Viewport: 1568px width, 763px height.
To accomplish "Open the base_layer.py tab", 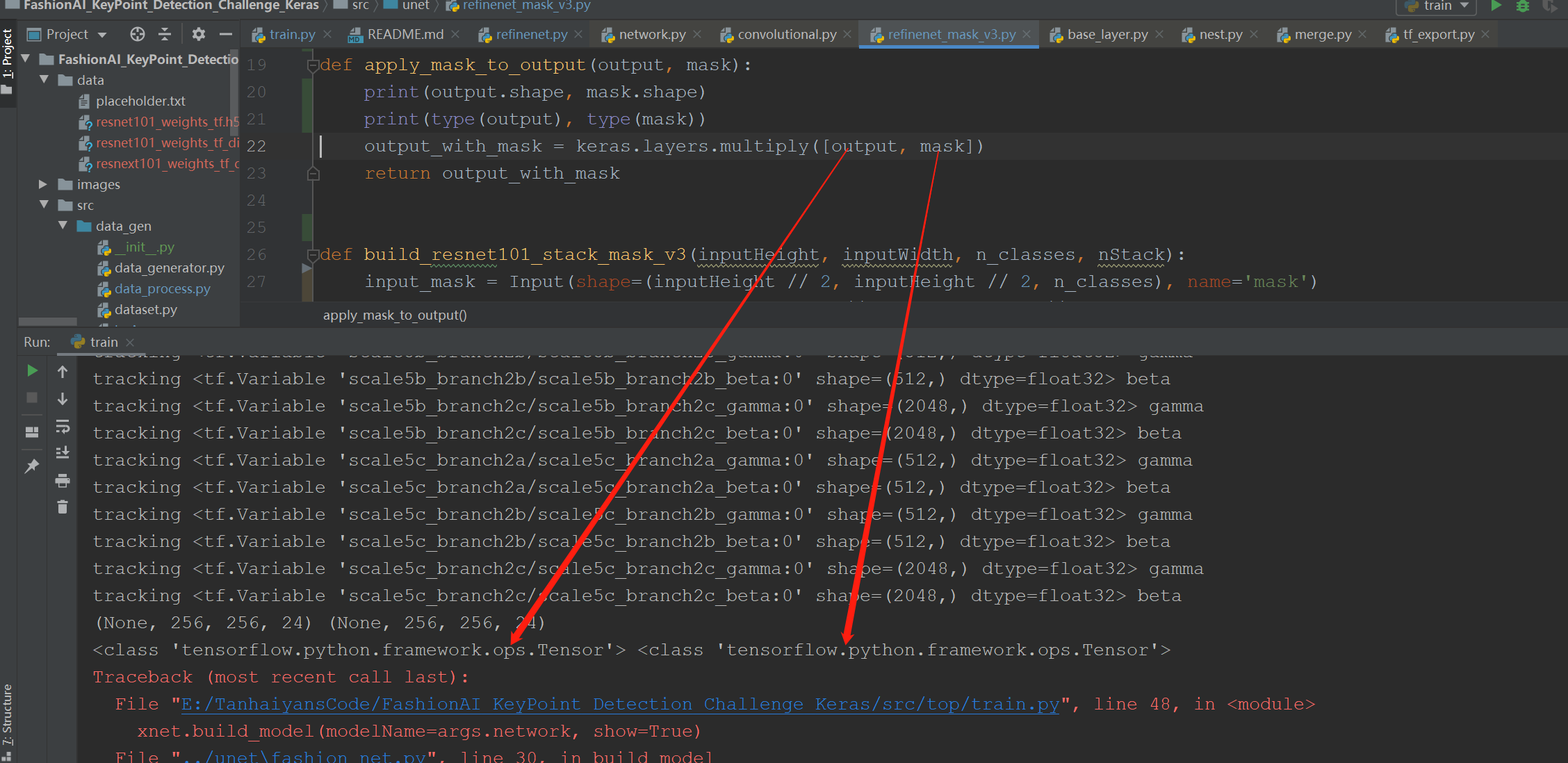I will point(1106,34).
